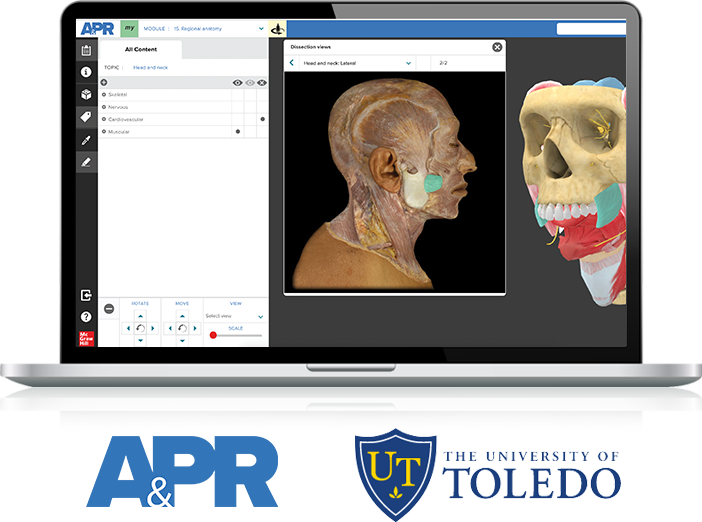
Task: Click the Scale slider track
Action: 237,335
